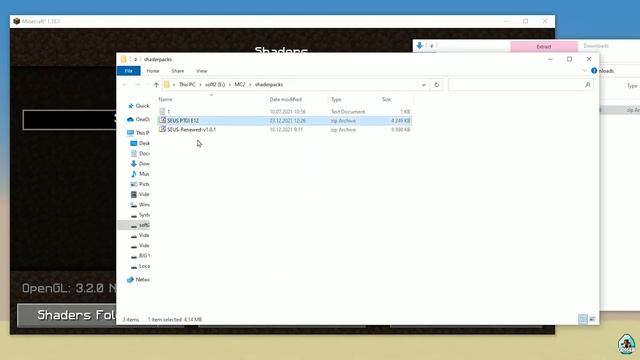Switch to the Share ribbon tab
640x360 pixels.
(178, 71)
